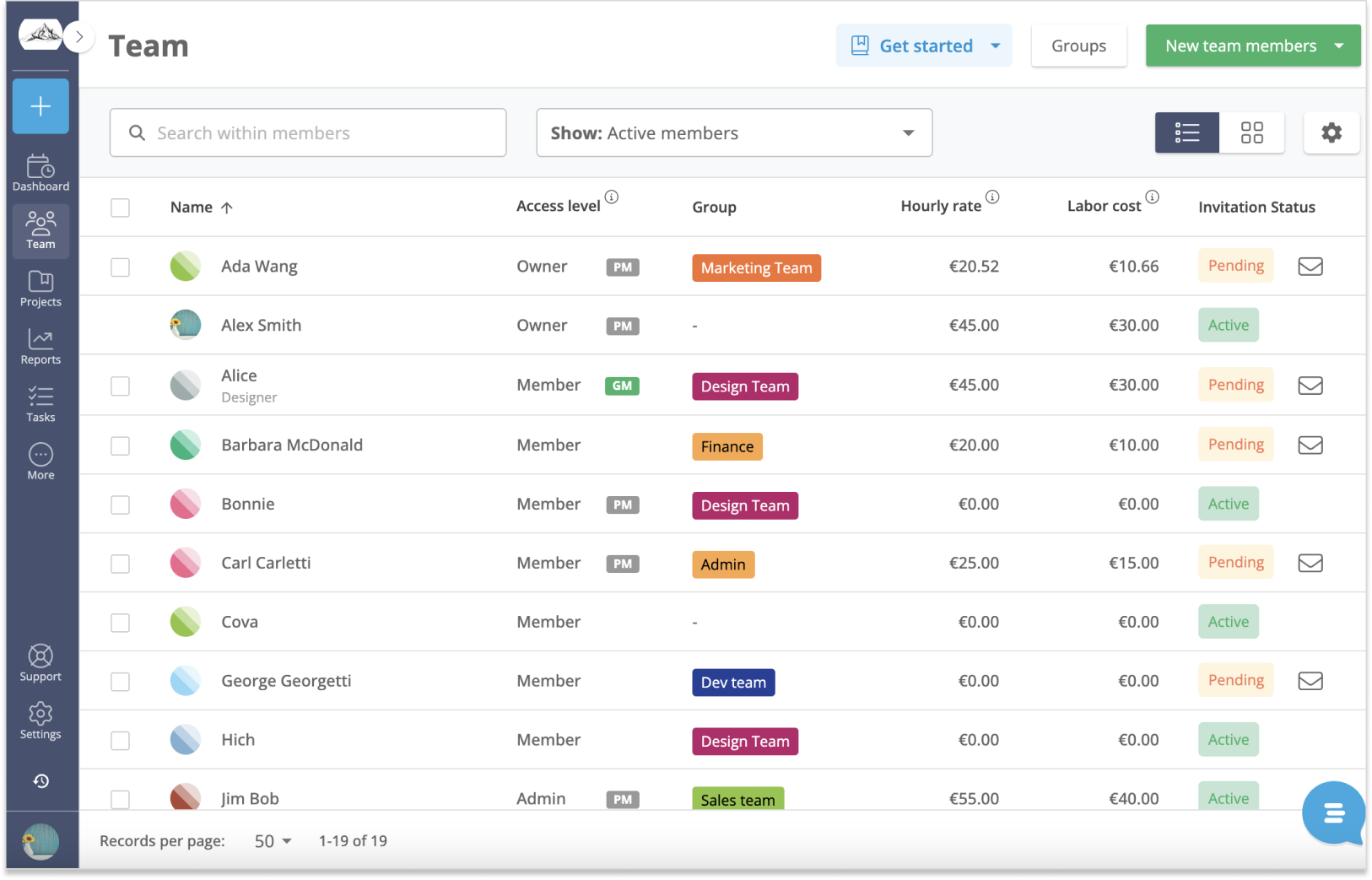Open Tasks in the sidebar
1372x880 pixels.
click(x=41, y=404)
